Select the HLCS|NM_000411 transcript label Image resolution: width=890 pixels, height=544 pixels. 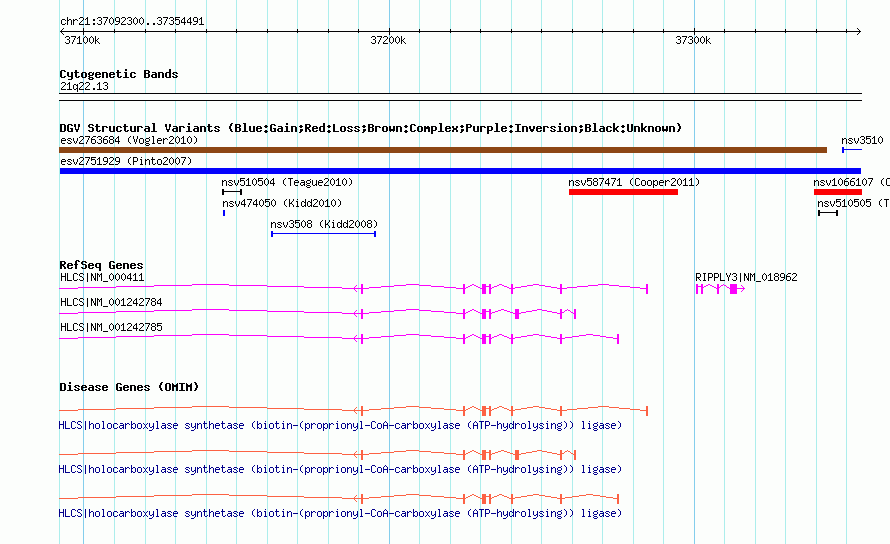[x=102, y=278]
